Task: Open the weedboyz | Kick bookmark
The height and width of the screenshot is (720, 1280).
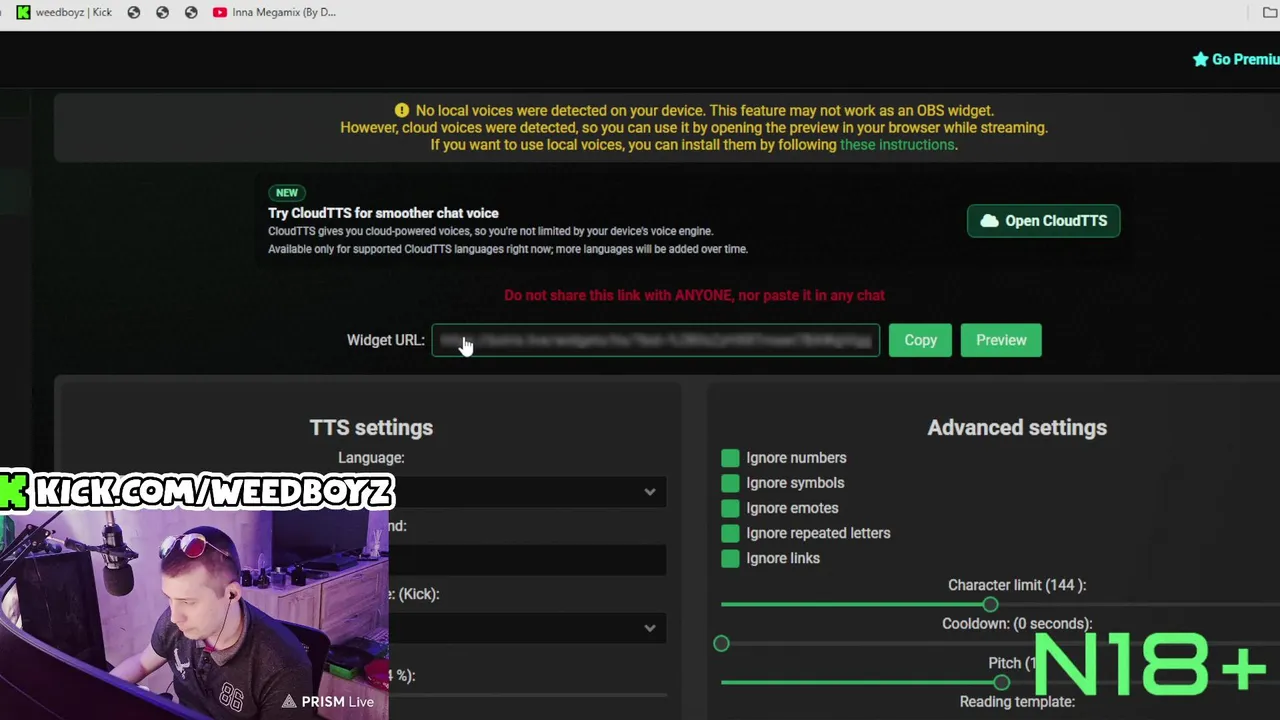Action: click(64, 12)
